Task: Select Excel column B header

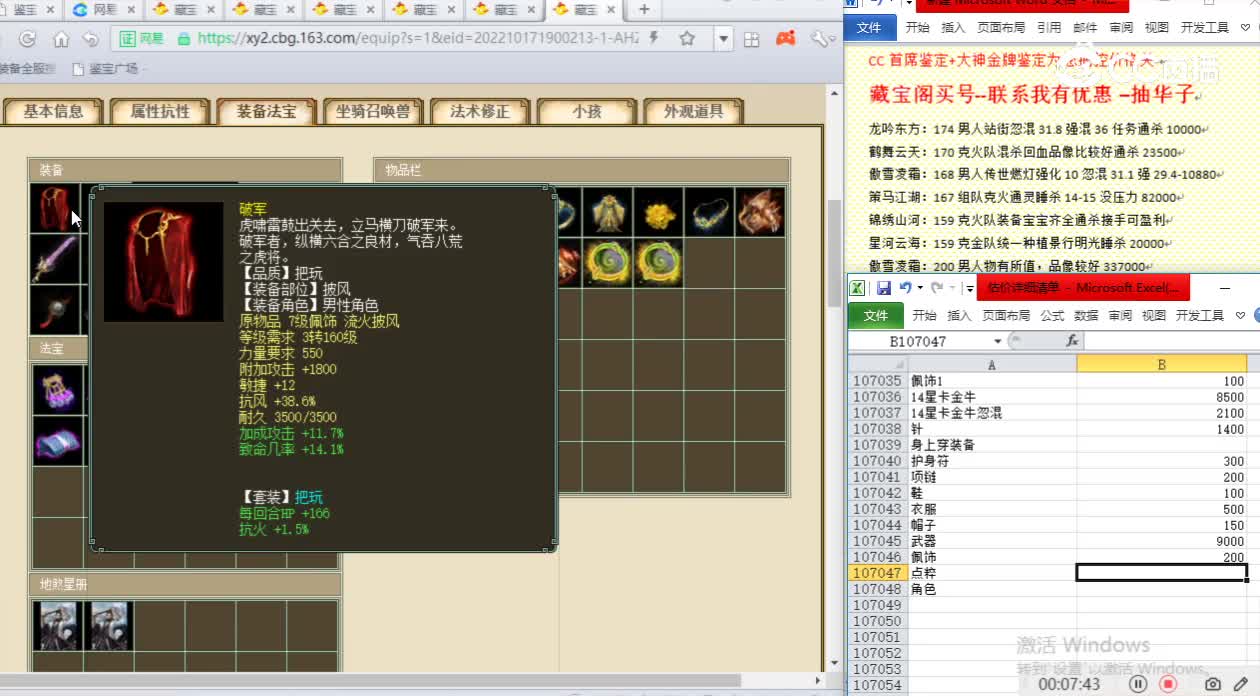Action: pyautogui.click(x=1162, y=365)
